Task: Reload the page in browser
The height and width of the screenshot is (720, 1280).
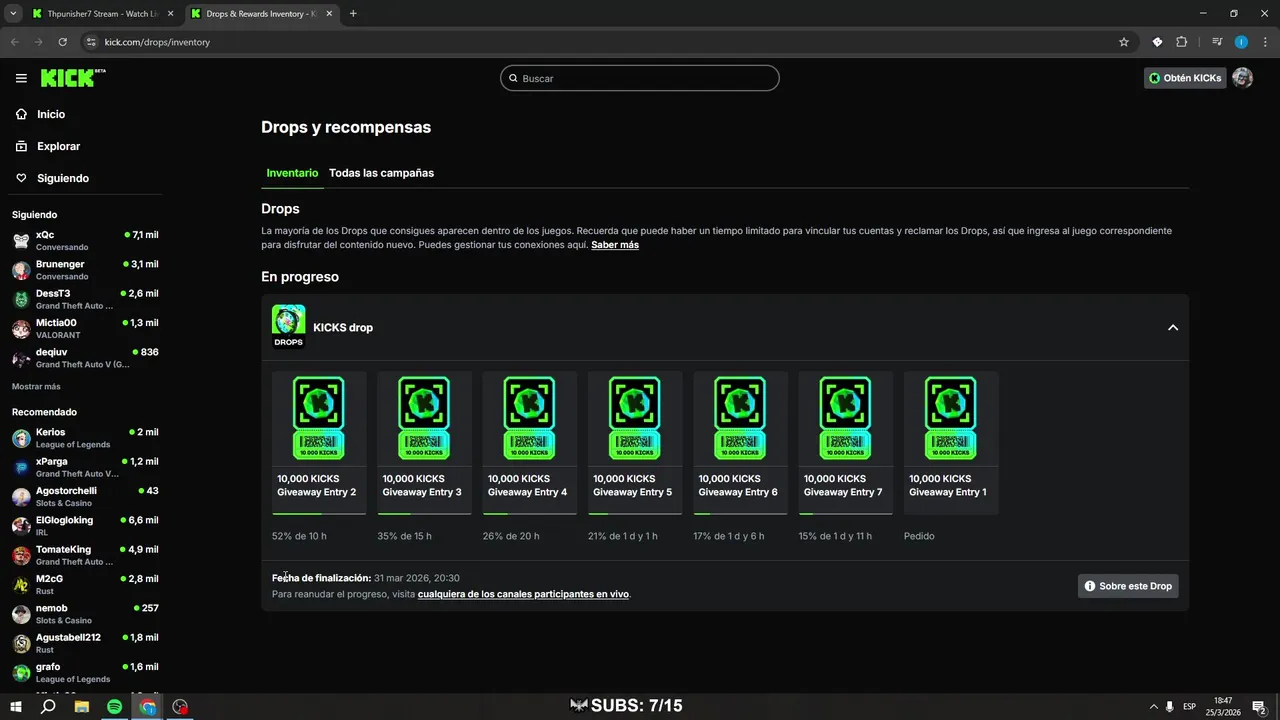Action: [x=62, y=42]
